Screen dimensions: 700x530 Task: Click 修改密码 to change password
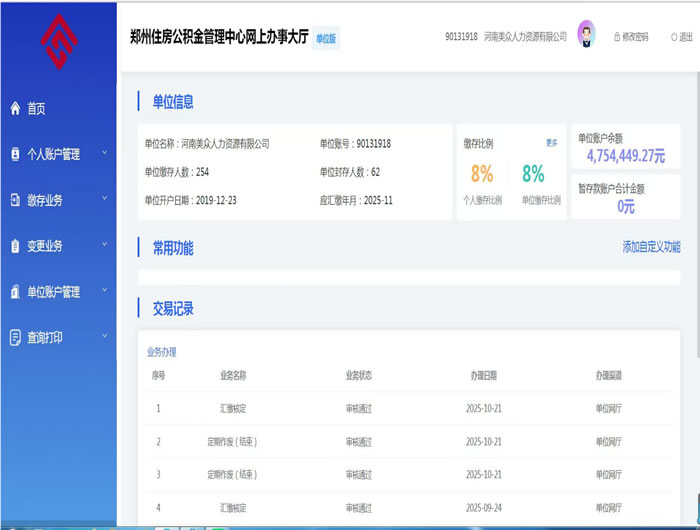click(630, 37)
